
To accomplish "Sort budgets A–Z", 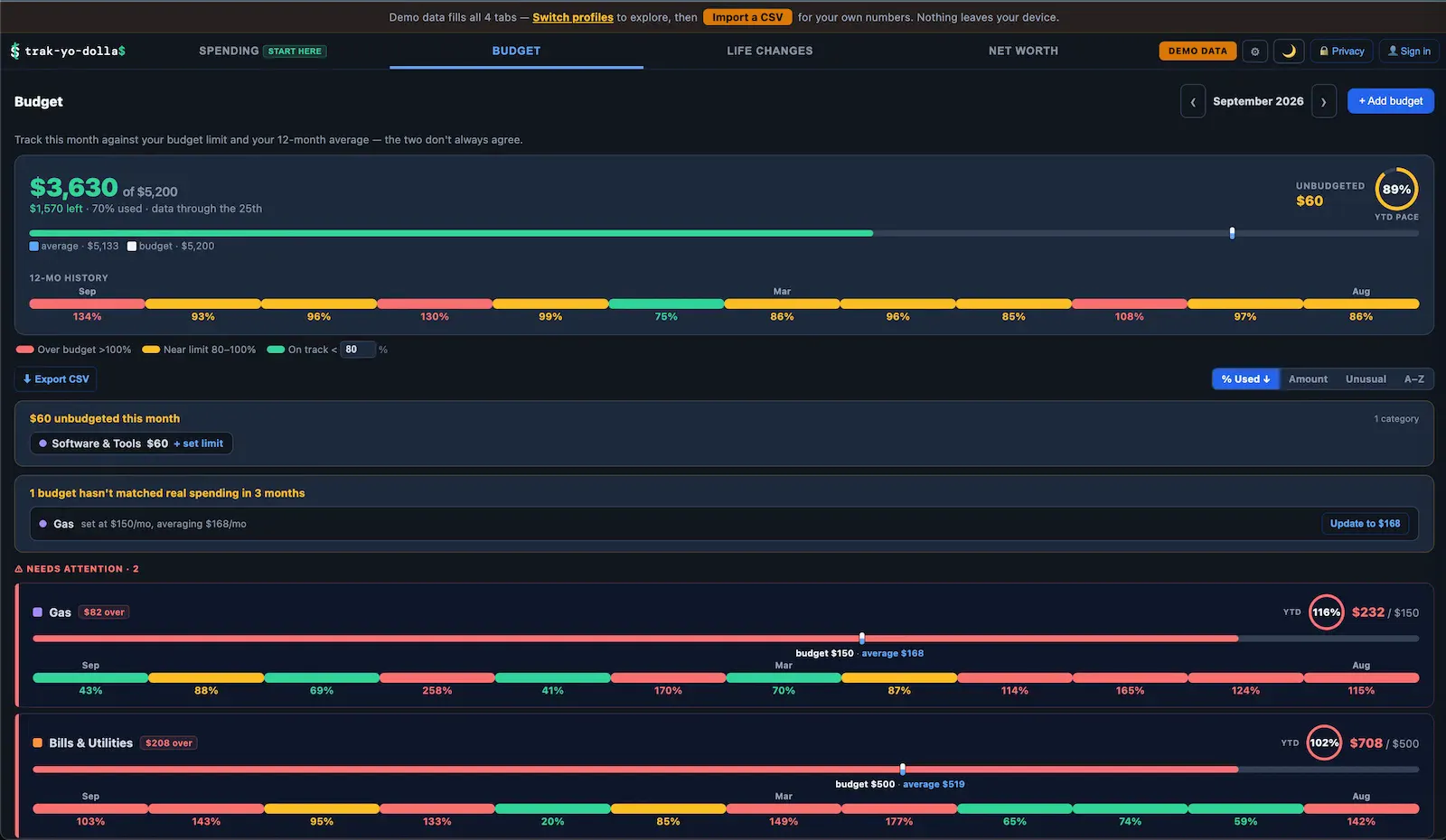I will pos(1414,379).
